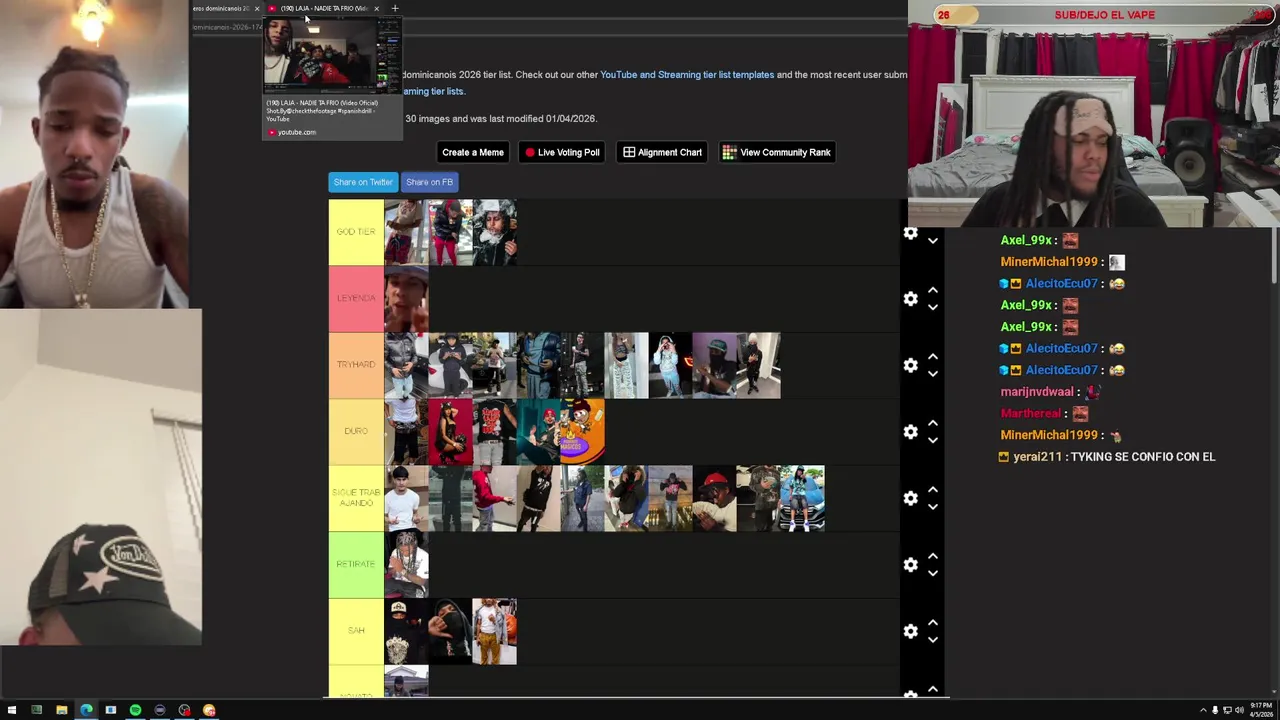1280x720 pixels.
Task: Select the cartoon image in DURO row
Action: (x=582, y=431)
